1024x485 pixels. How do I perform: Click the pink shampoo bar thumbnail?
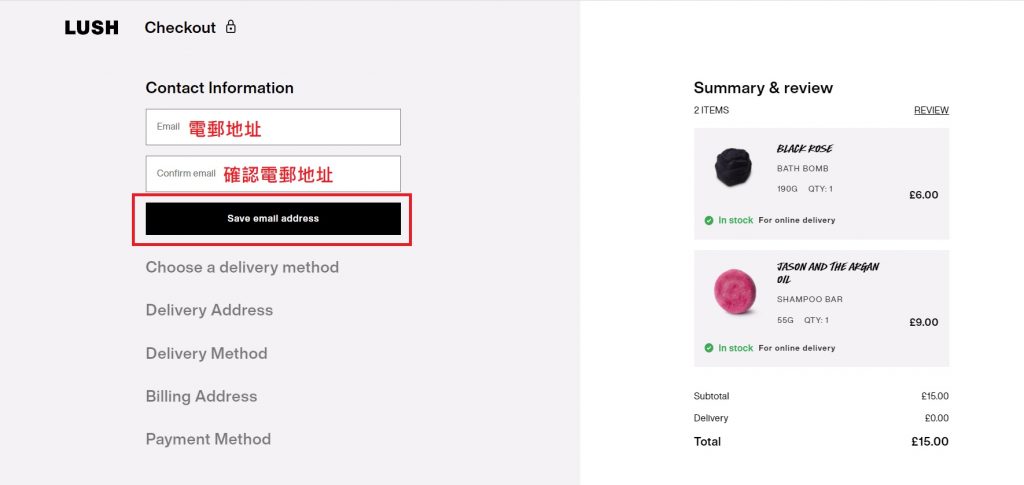point(736,291)
